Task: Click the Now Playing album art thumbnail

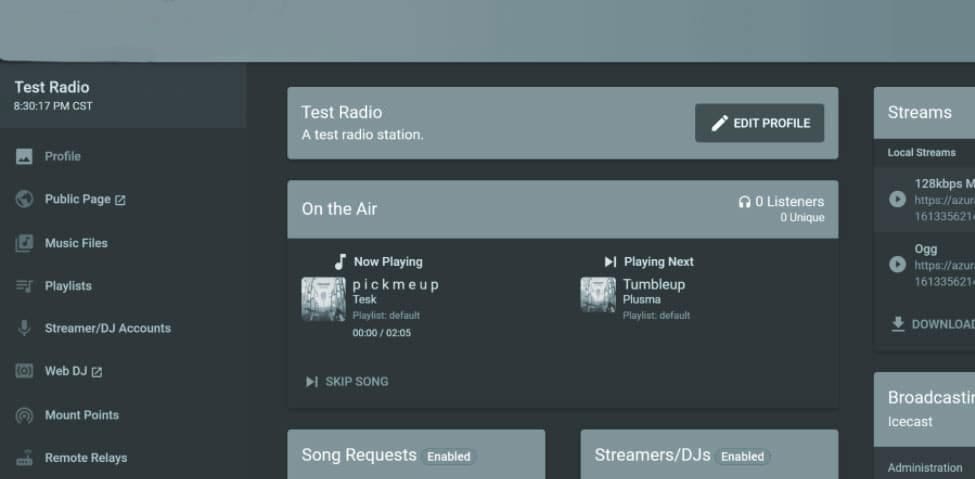Action: (323, 299)
